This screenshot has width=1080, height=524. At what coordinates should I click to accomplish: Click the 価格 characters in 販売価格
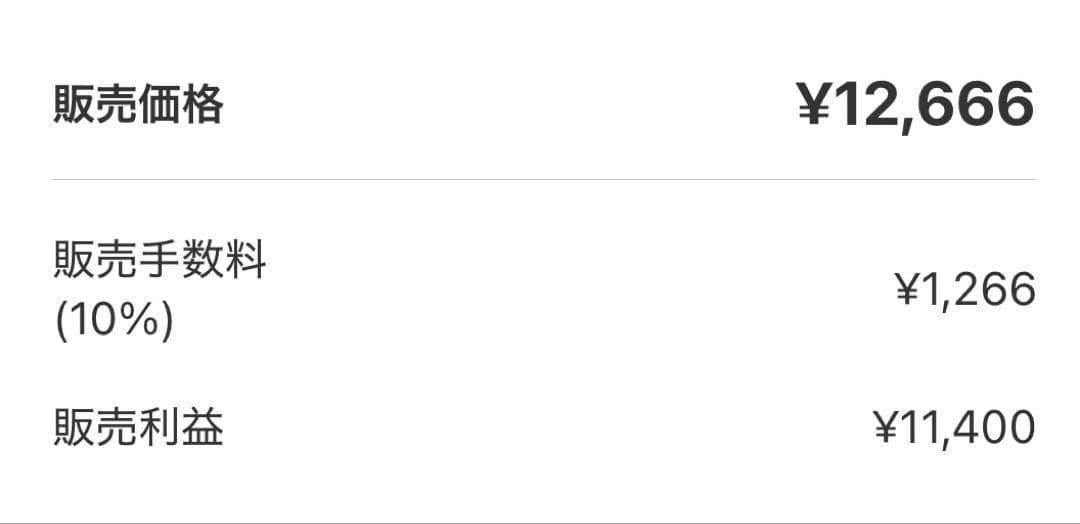tap(181, 105)
